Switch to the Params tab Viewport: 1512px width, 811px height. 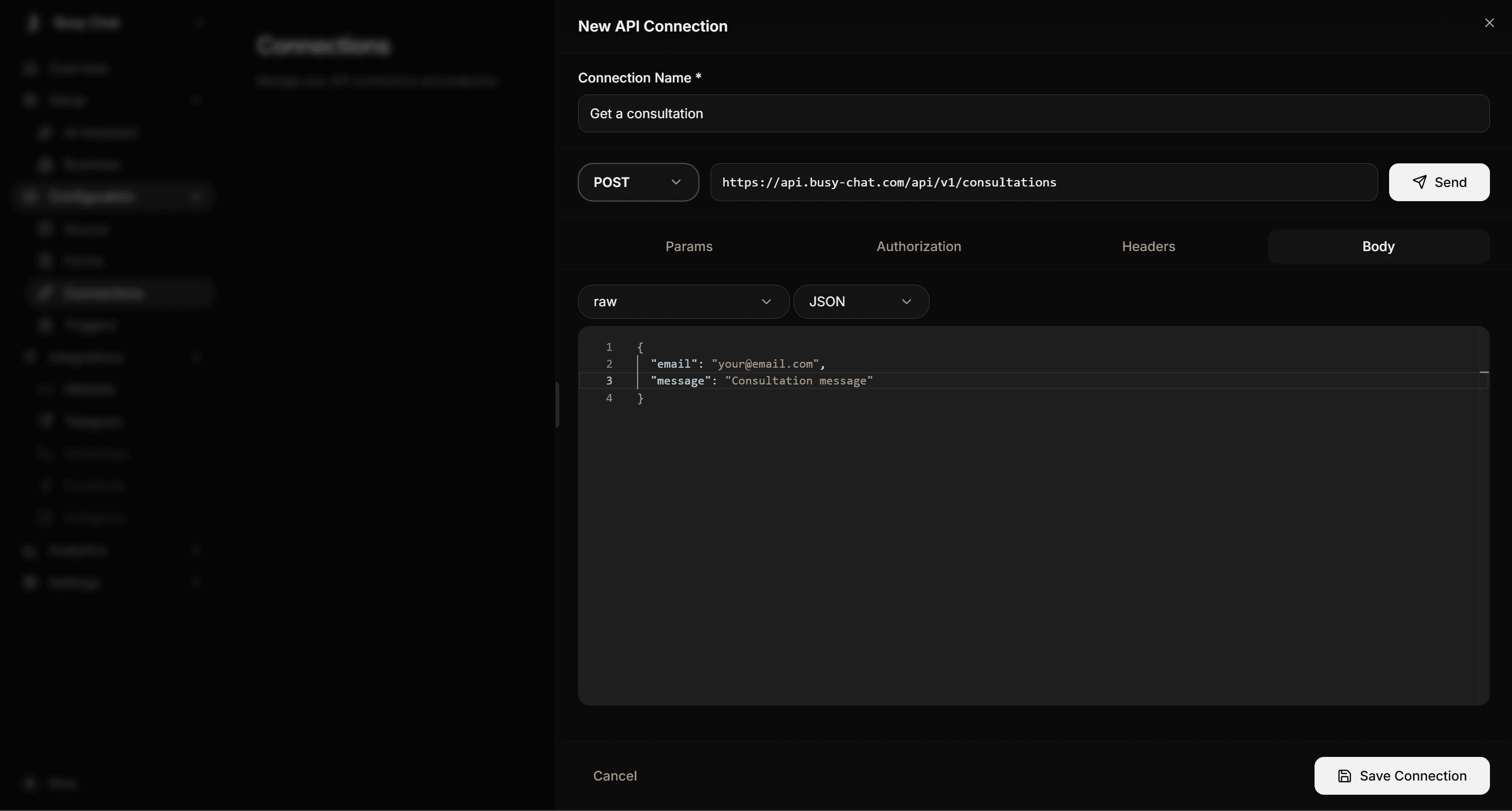[x=688, y=246]
